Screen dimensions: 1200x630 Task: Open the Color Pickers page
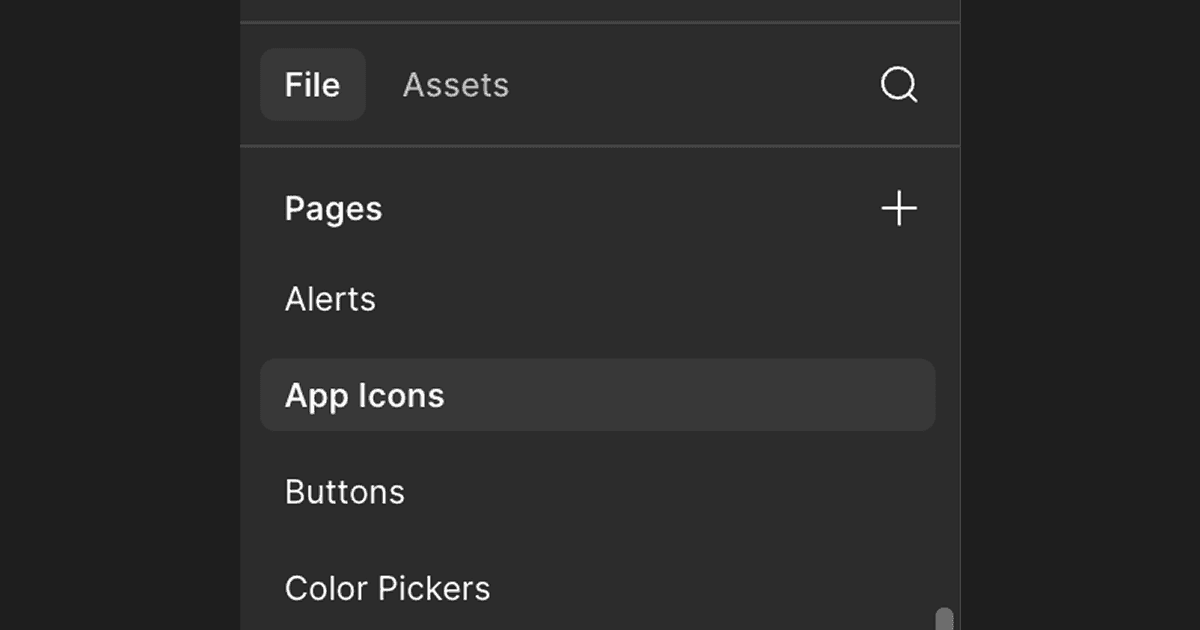point(387,588)
